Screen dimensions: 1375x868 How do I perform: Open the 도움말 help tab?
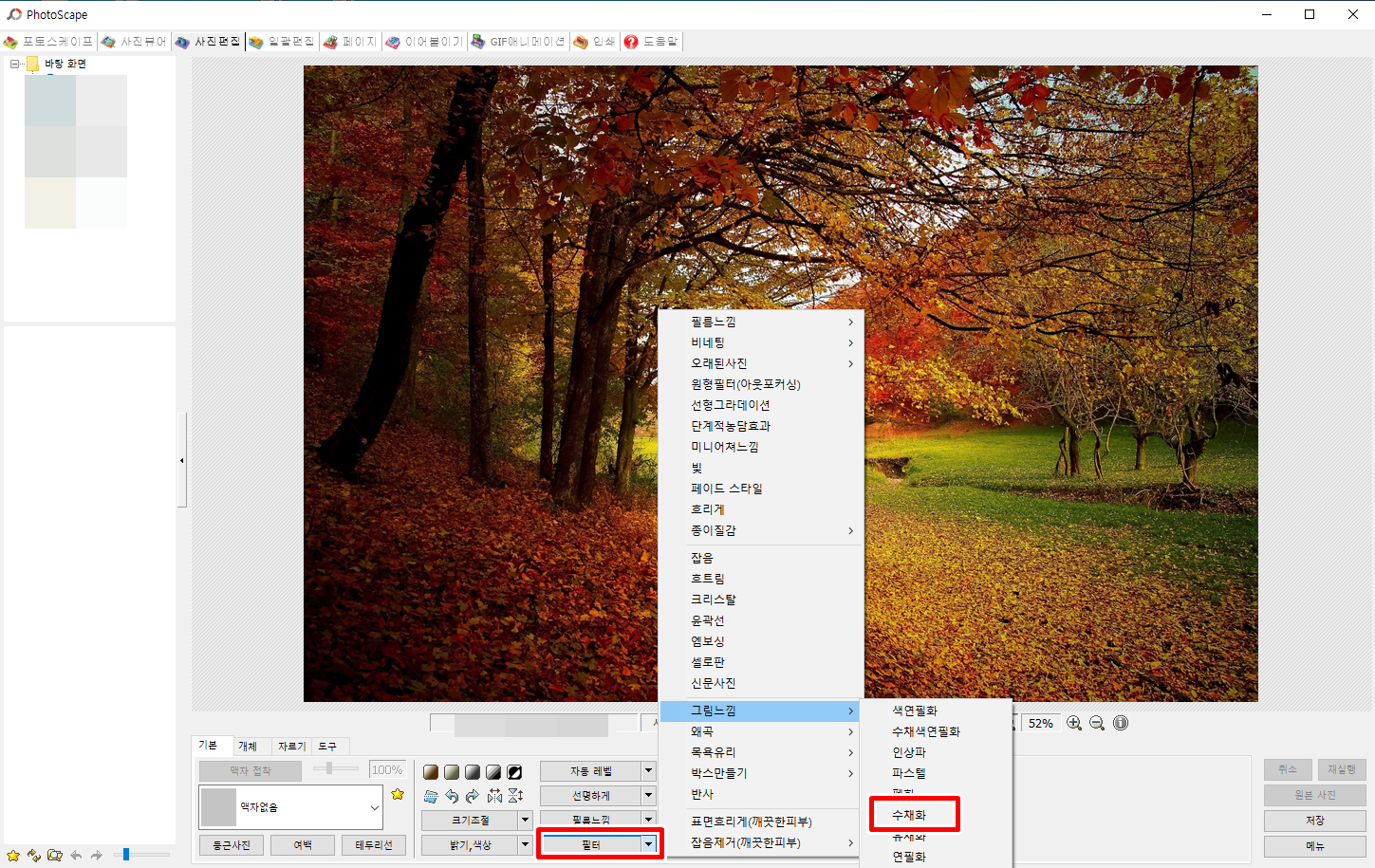pyautogui.click(x=652, y=42)
